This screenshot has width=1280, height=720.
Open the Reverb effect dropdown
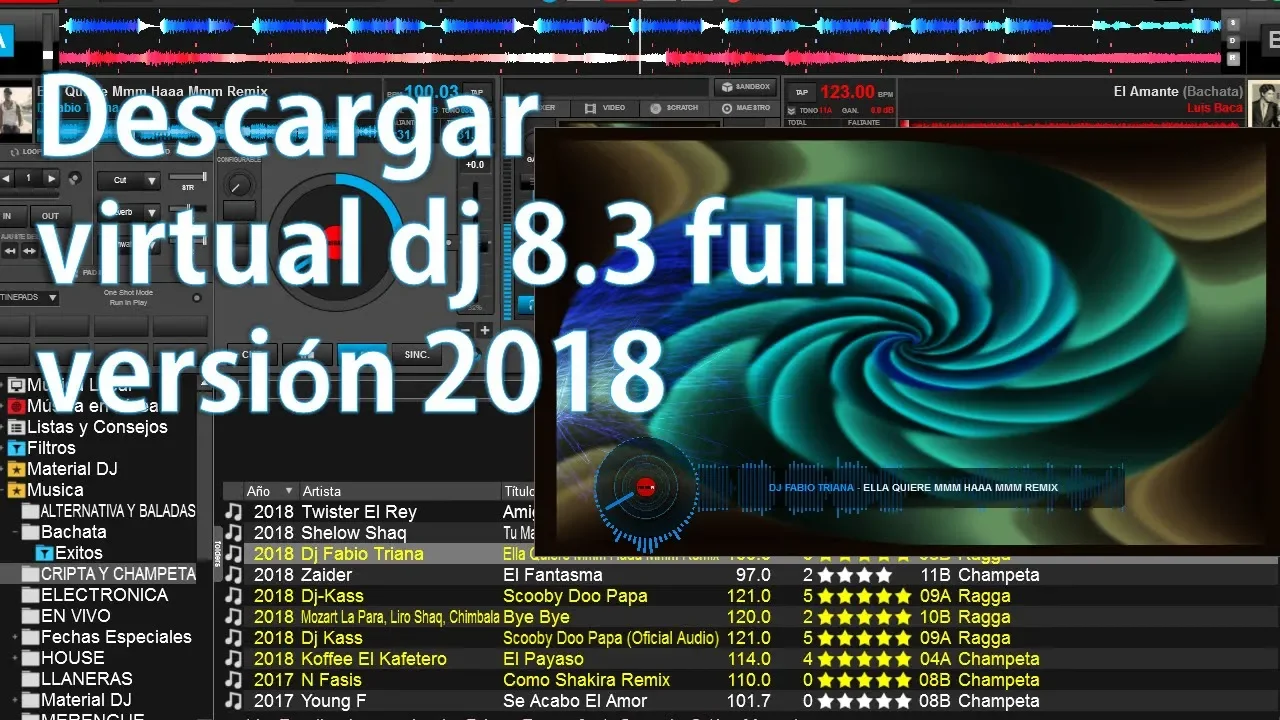point(129,213)
